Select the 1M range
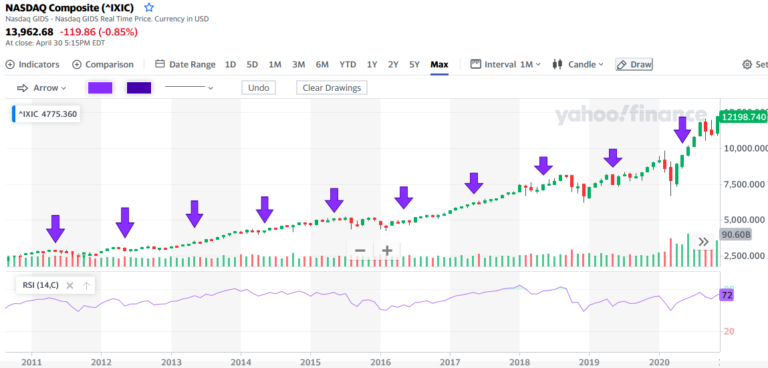Viewport: 768px width, 368px height. tap(275, 64)
